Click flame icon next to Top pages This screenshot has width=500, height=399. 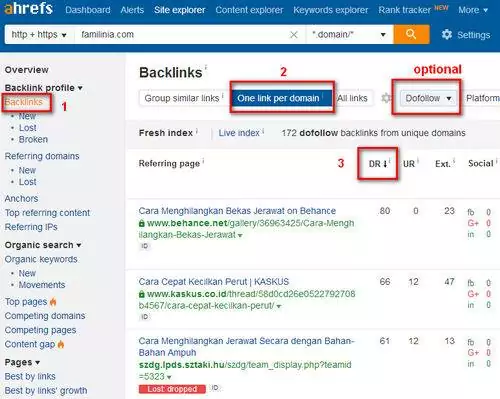(x=53, y=302)
